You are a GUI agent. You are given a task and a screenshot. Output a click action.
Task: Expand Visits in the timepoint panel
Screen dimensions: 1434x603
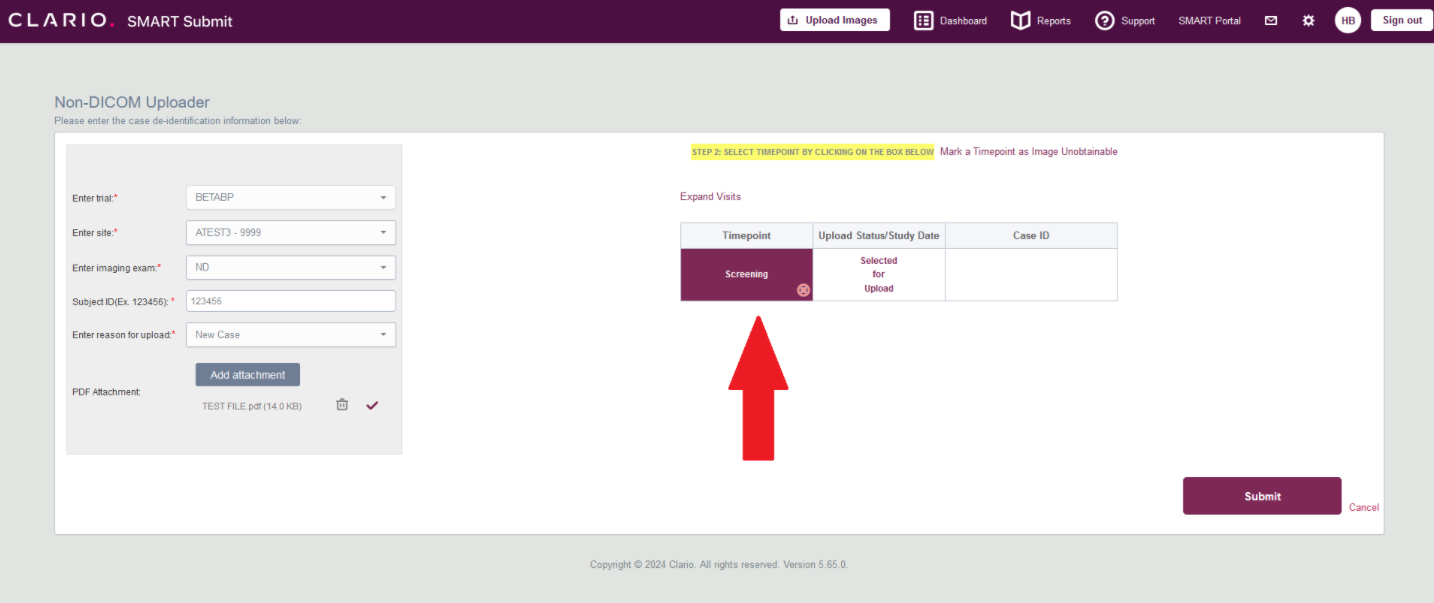point(710,196)
